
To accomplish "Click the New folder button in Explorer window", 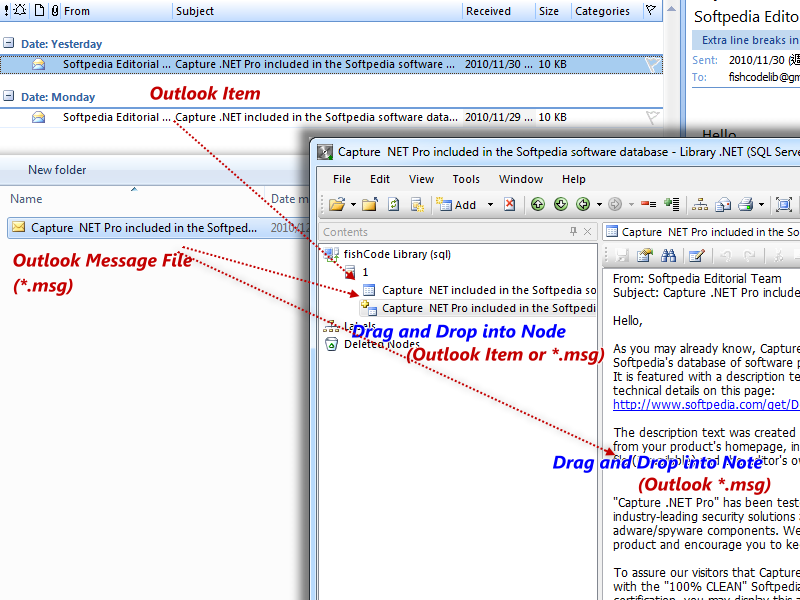I will [x=57, y=170].
